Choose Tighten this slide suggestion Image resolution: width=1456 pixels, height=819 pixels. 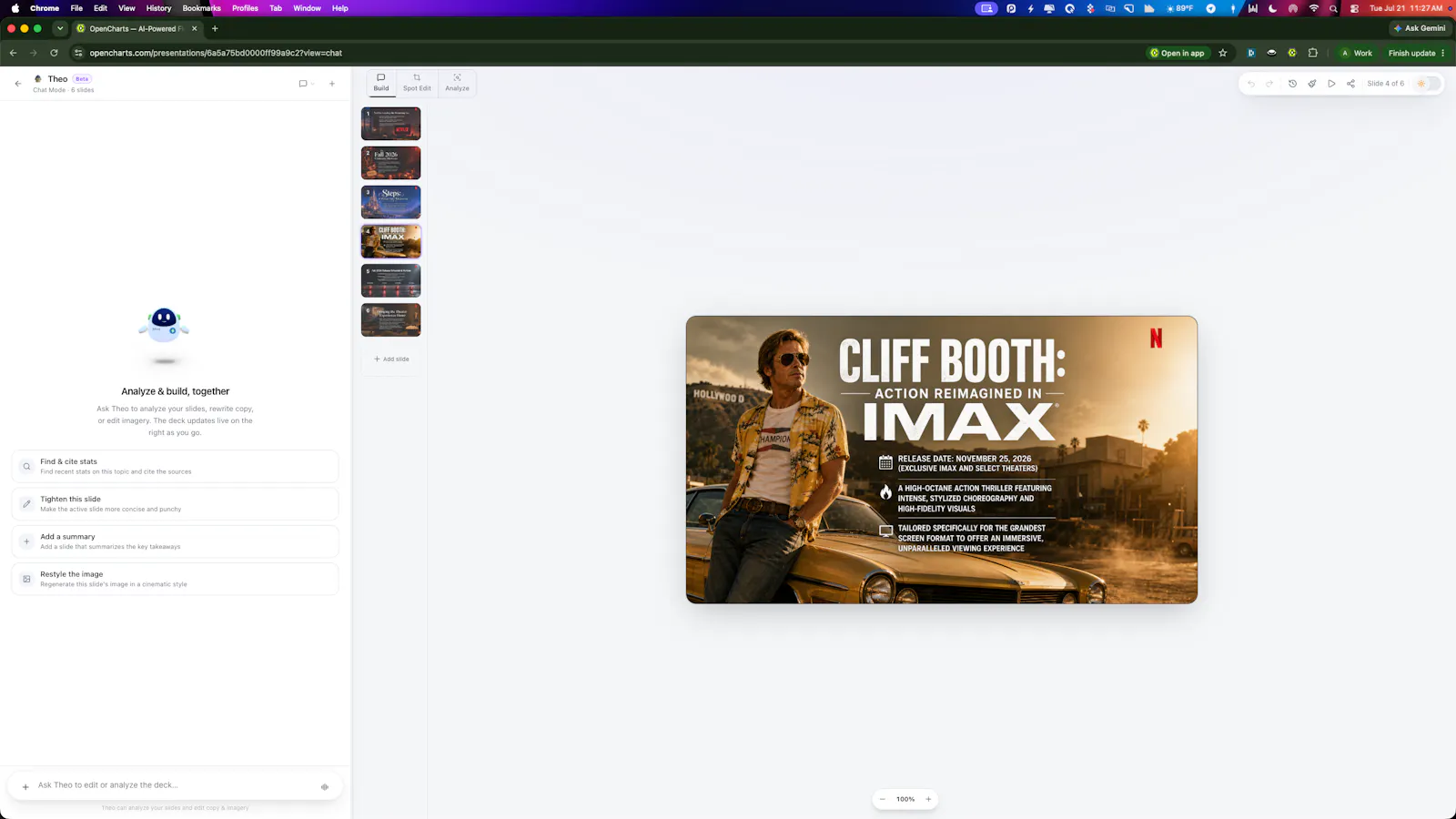175,504
